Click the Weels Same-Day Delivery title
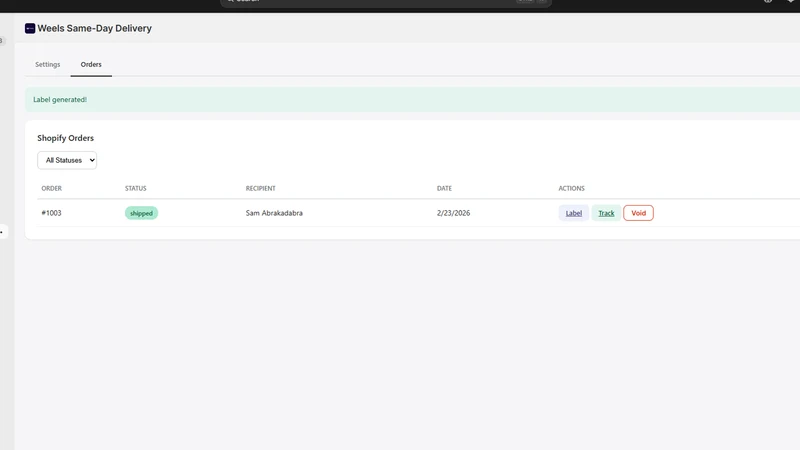This screenshot has width=800, height=450. coord(94,29)
